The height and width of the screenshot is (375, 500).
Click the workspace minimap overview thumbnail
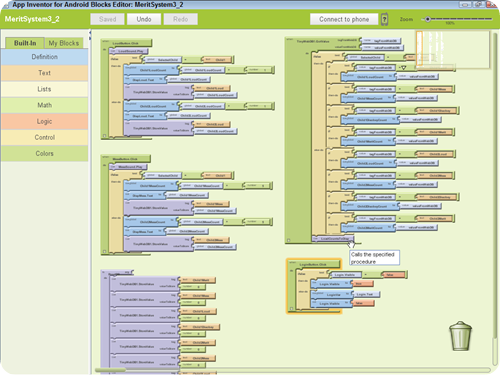452,50
